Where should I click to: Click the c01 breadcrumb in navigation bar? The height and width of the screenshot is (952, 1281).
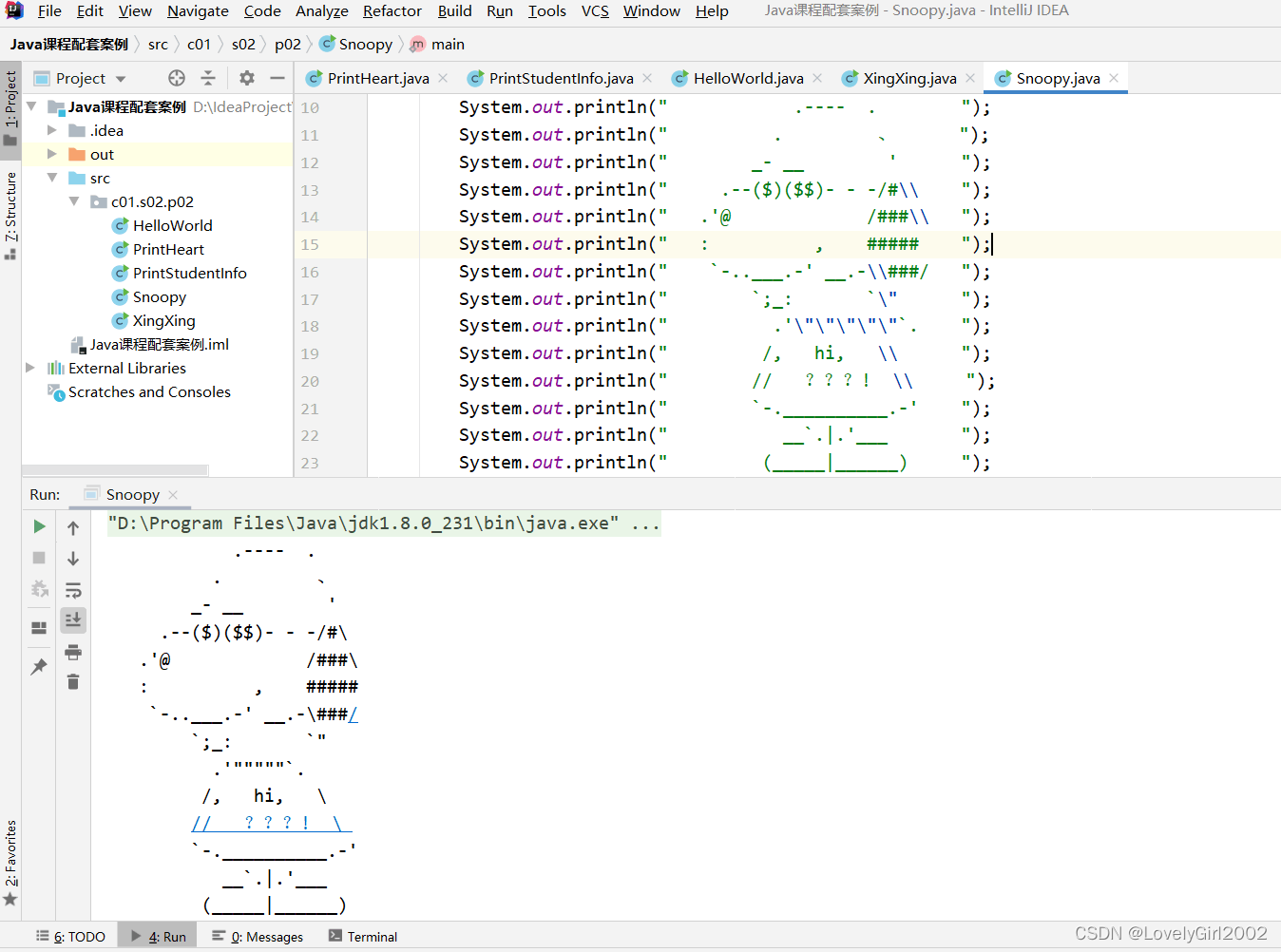tap(199, 44)
